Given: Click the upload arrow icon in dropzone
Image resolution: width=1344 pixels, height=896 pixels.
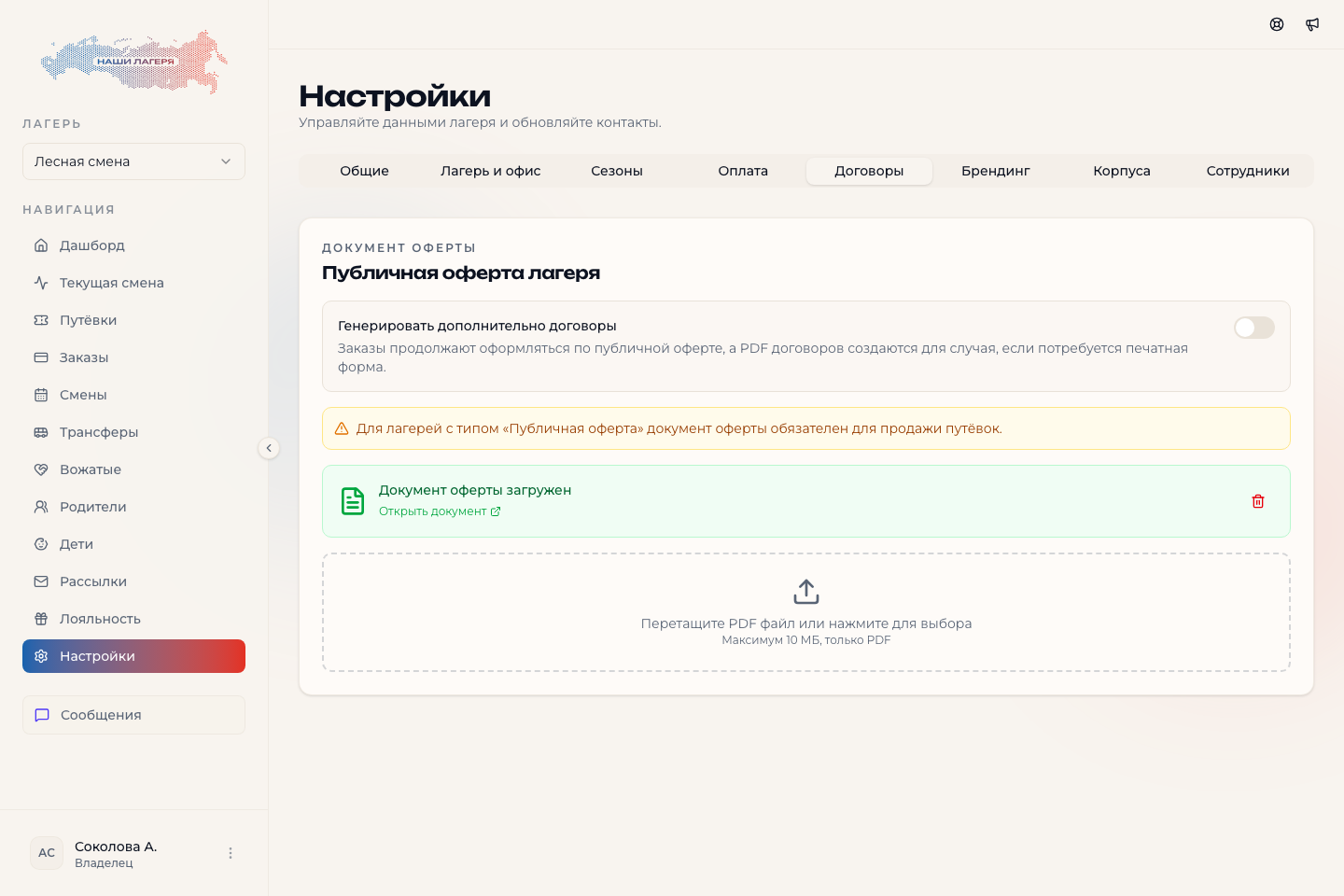Looking at the screenshot, I should [x=806, y=592].
